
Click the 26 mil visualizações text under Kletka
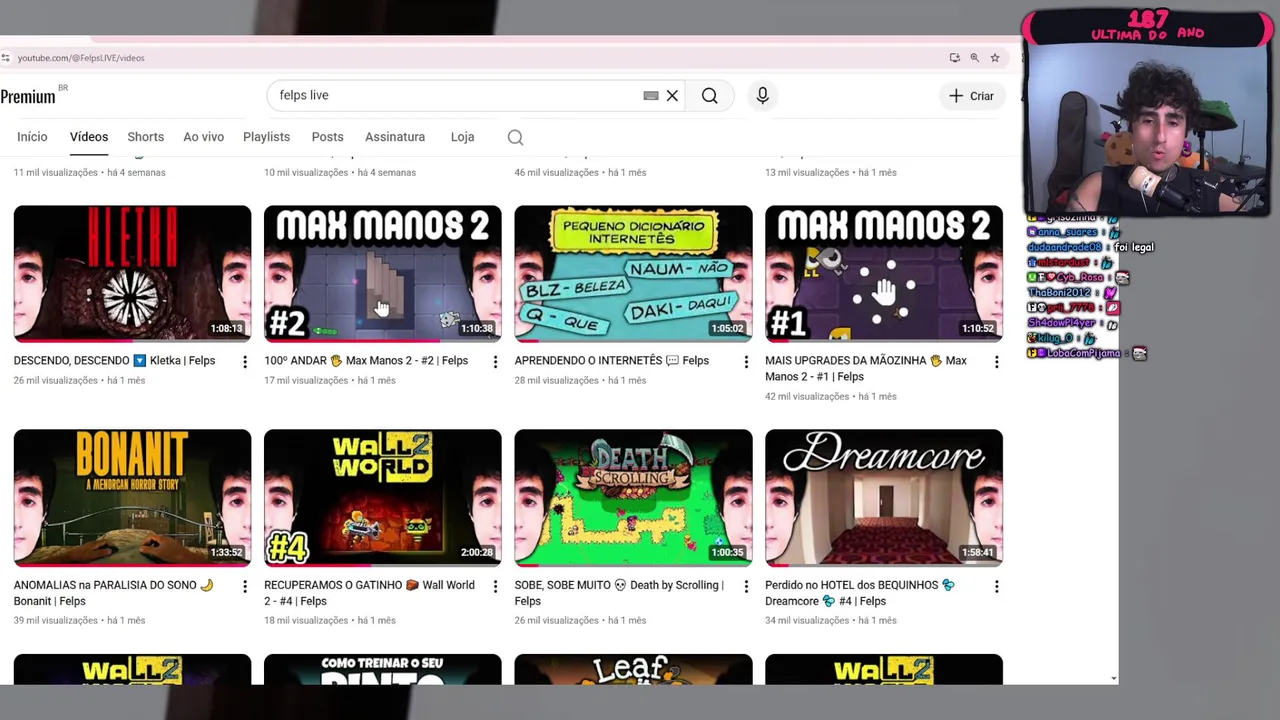pyautogui.click(x=56, y=381)
